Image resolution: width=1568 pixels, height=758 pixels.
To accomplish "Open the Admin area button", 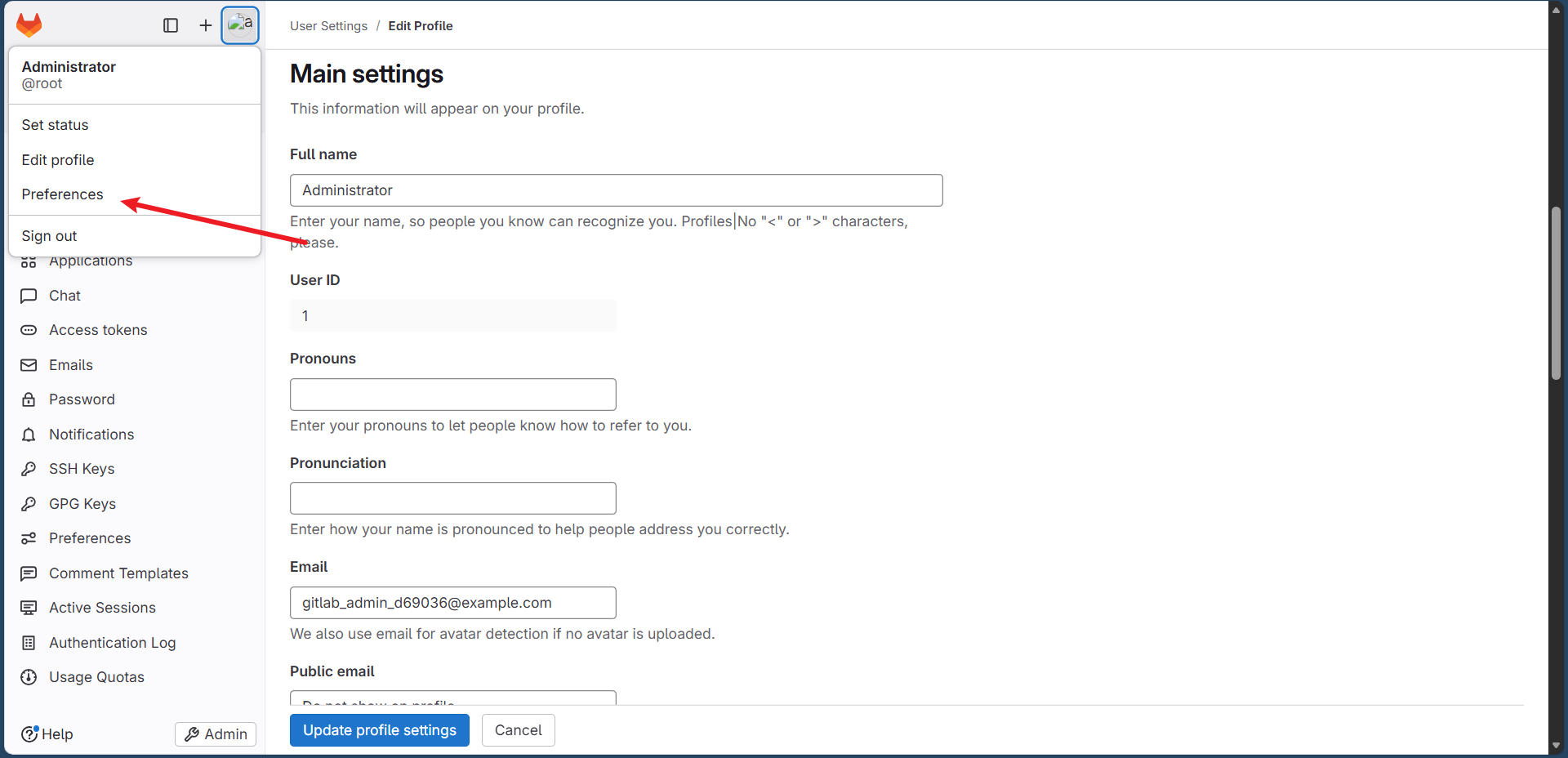I will (216, 734).
